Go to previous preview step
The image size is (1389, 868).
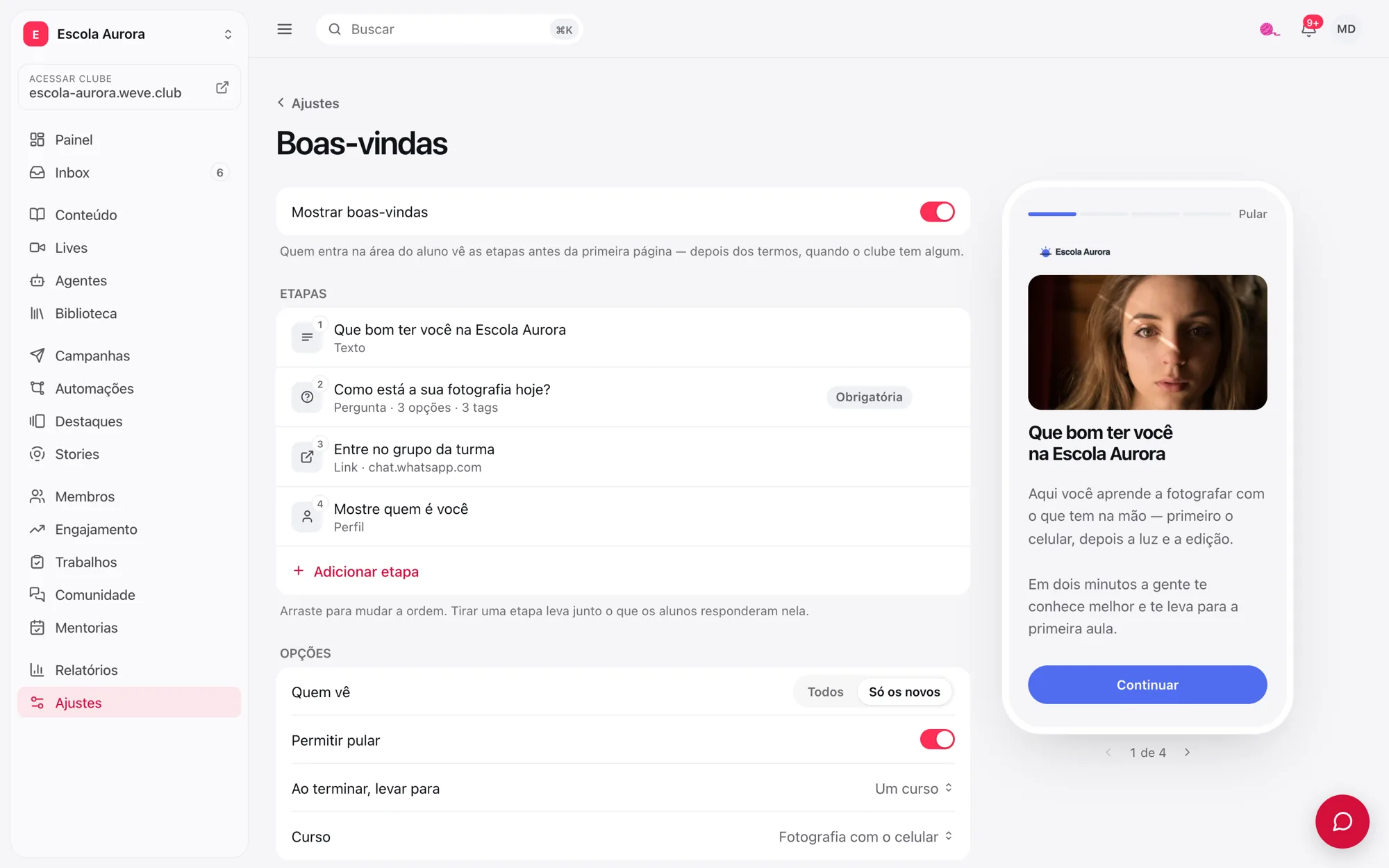click(1108, 752)
